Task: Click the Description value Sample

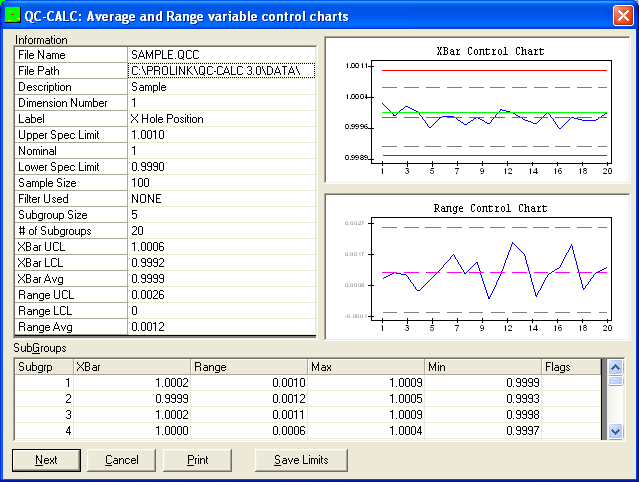Action: coord(222,87)
